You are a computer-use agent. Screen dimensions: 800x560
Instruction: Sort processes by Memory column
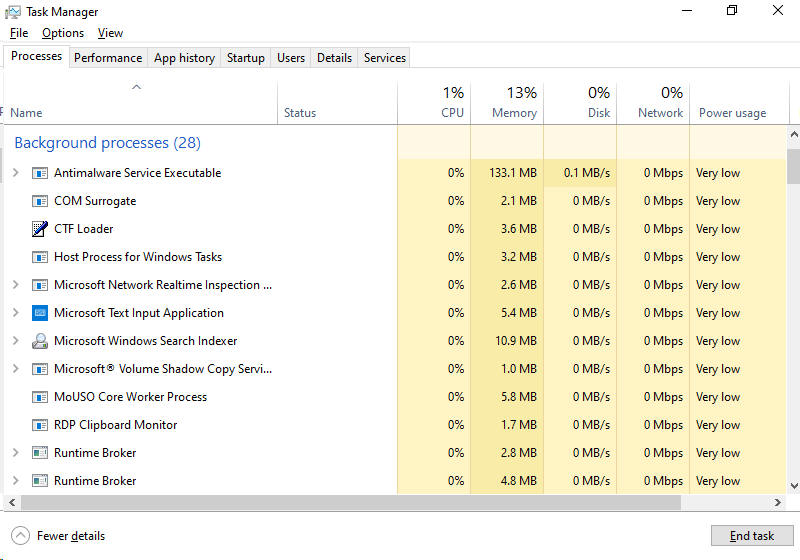point(507,103)
